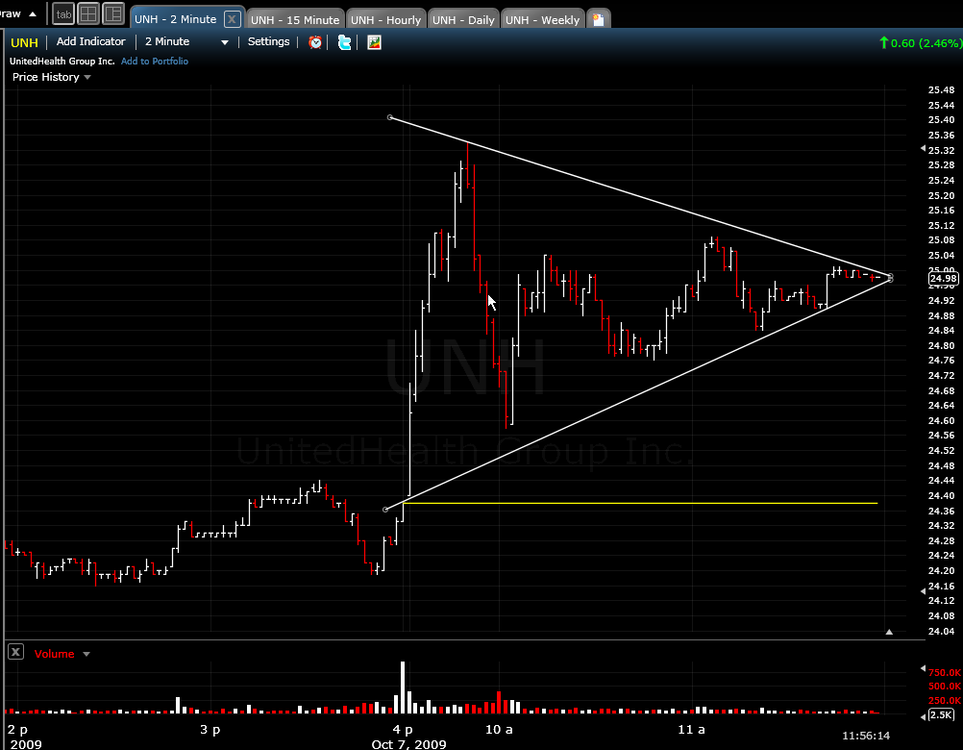The width and height of the screenshot is (963, 750).
Task: Click the 10 a time axis label
Action: click(x=499, y=729)
